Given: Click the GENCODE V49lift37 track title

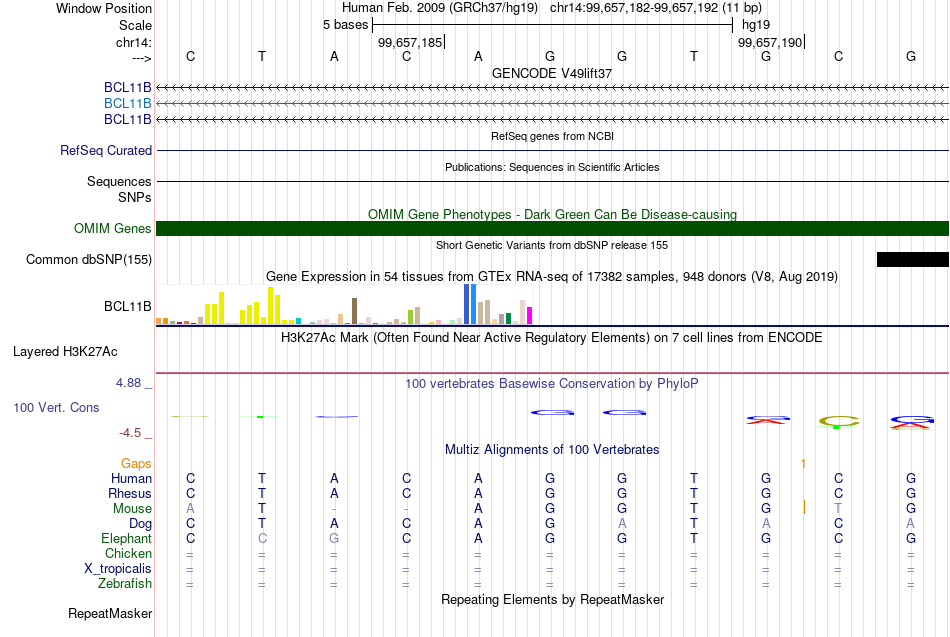Looking at the screenshot, I should 552,73.
